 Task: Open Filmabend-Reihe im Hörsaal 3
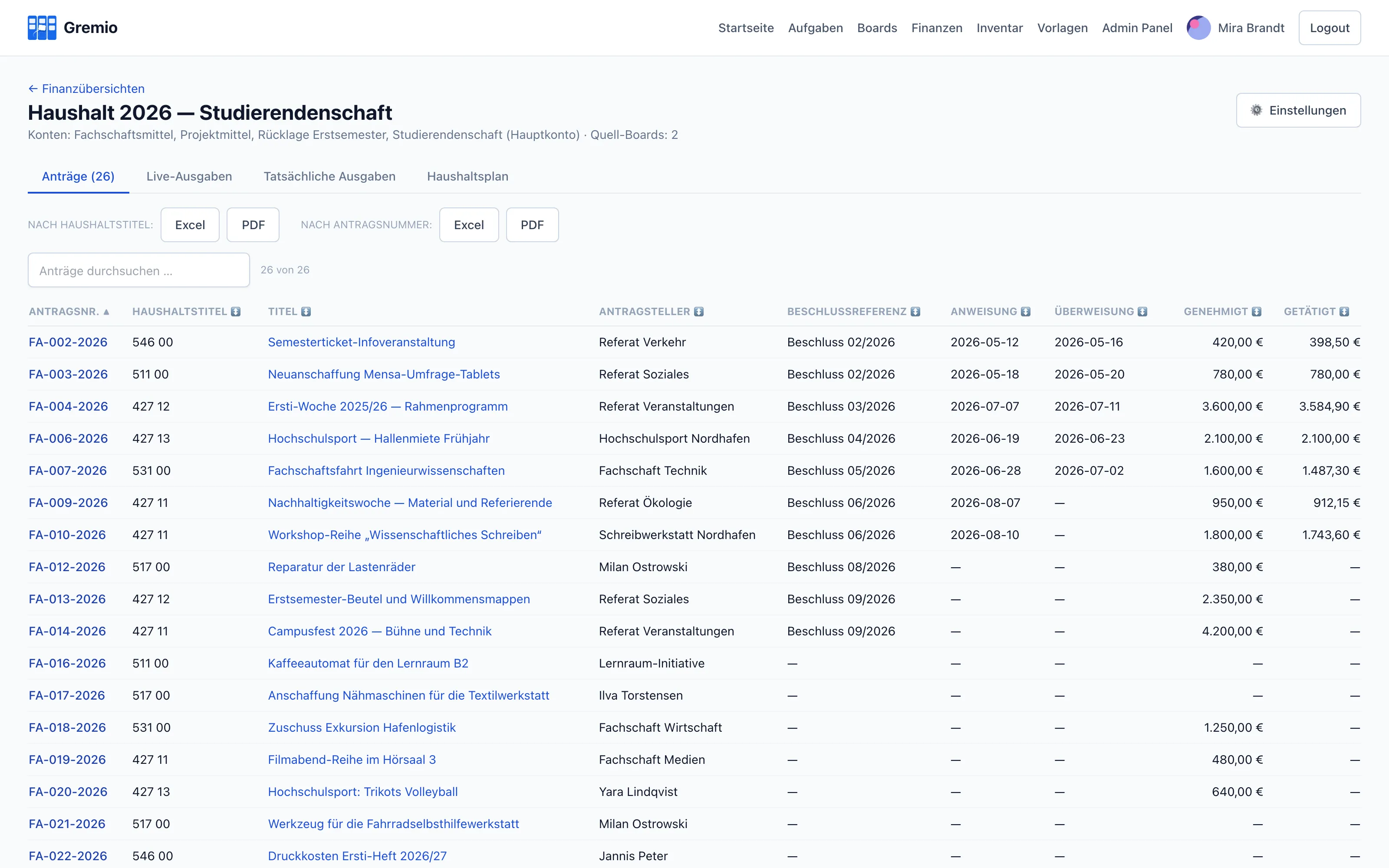click(352, 760)
